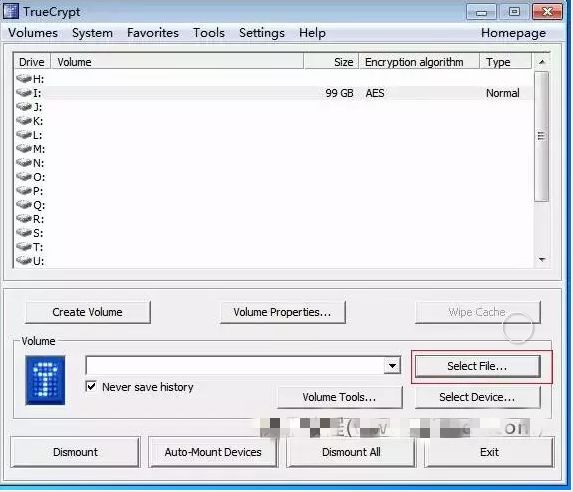Select the S: drive icon
573x492 pixels.
coord(24,233)
